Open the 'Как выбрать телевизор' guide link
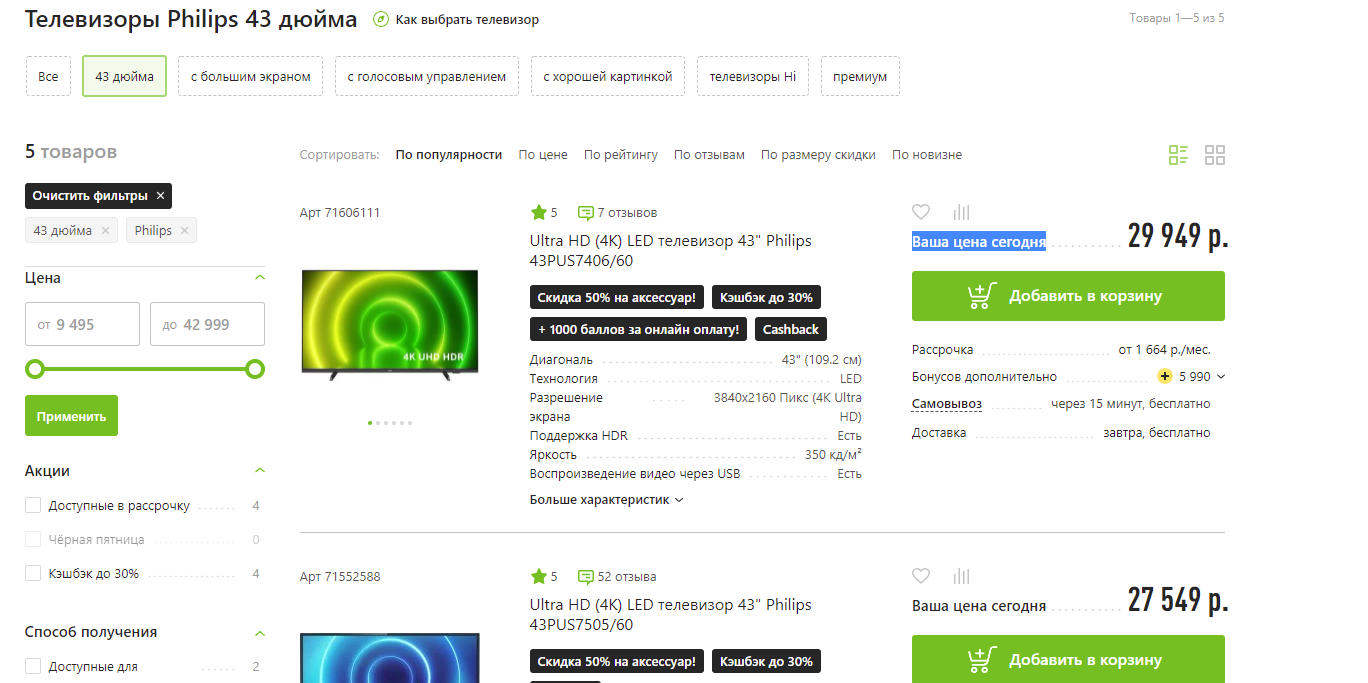Viewport: 1368px width, 683px height. tap(467, 20)
